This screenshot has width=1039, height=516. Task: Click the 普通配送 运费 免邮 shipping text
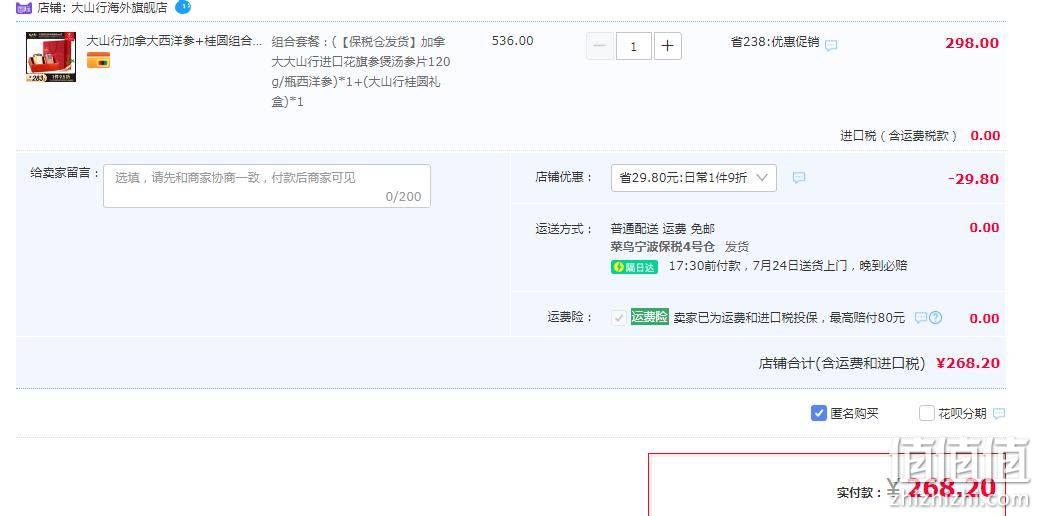663,229
